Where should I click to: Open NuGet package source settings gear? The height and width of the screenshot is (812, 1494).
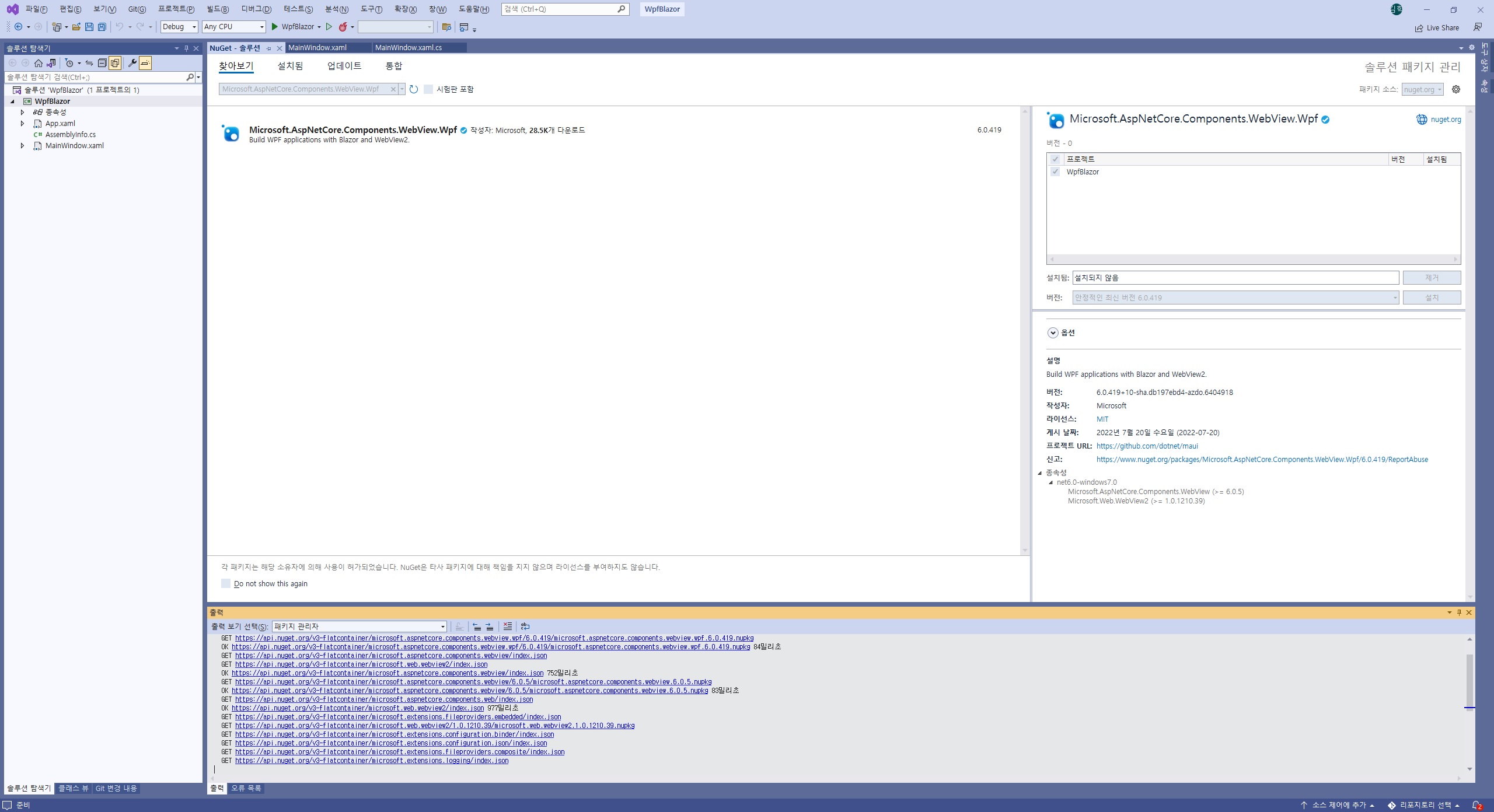[1456, 89]
